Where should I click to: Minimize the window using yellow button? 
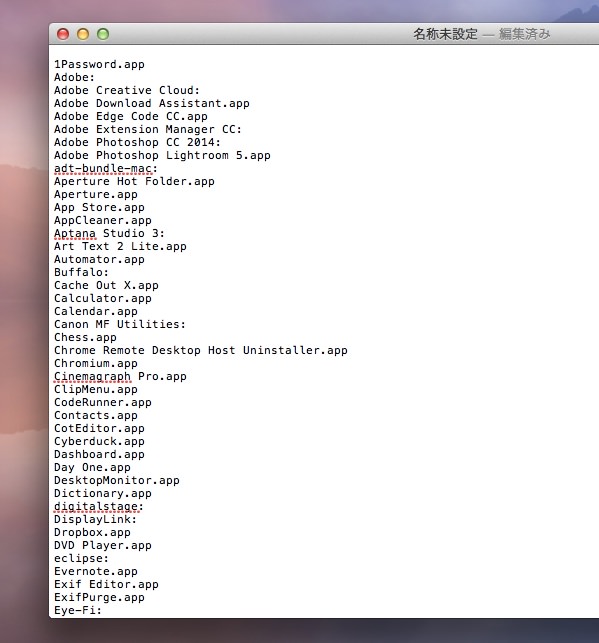pyautogui.click(x=83, y=34)
